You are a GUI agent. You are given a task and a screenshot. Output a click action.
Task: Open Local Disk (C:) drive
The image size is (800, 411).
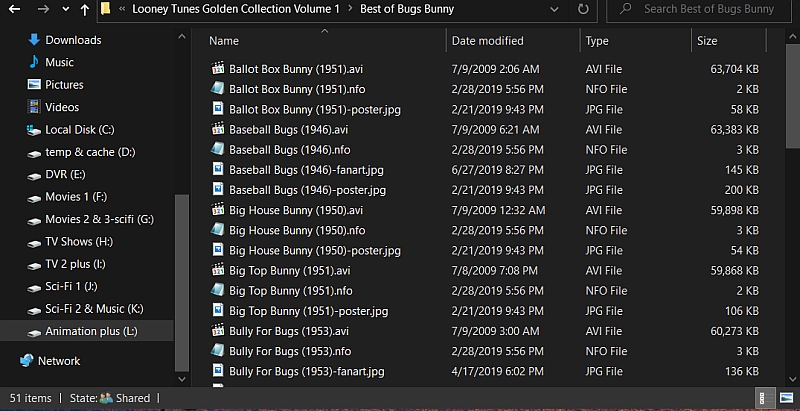coord(79,130)
